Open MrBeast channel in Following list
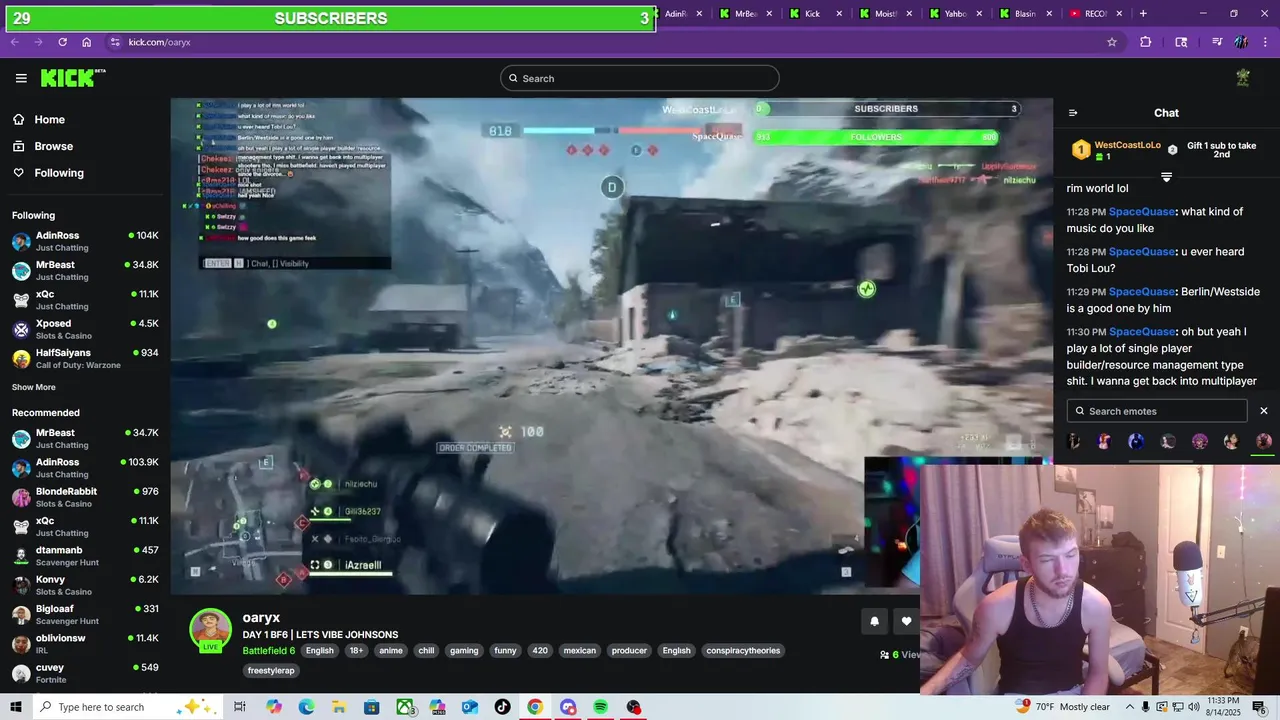Image resolution: width=1280 pixels, height=720 pixels. click(85, 271)
